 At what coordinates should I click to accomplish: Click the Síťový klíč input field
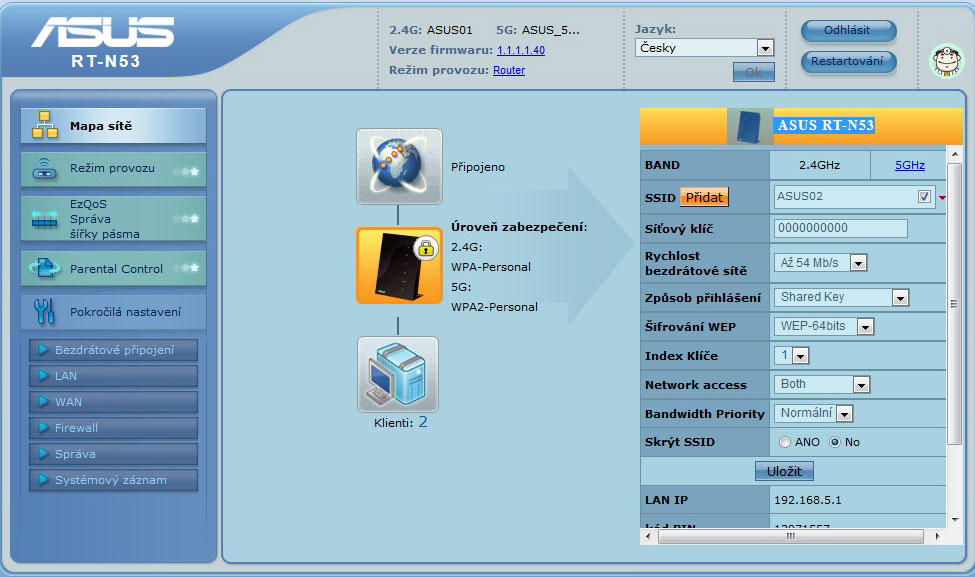(840, 228)
